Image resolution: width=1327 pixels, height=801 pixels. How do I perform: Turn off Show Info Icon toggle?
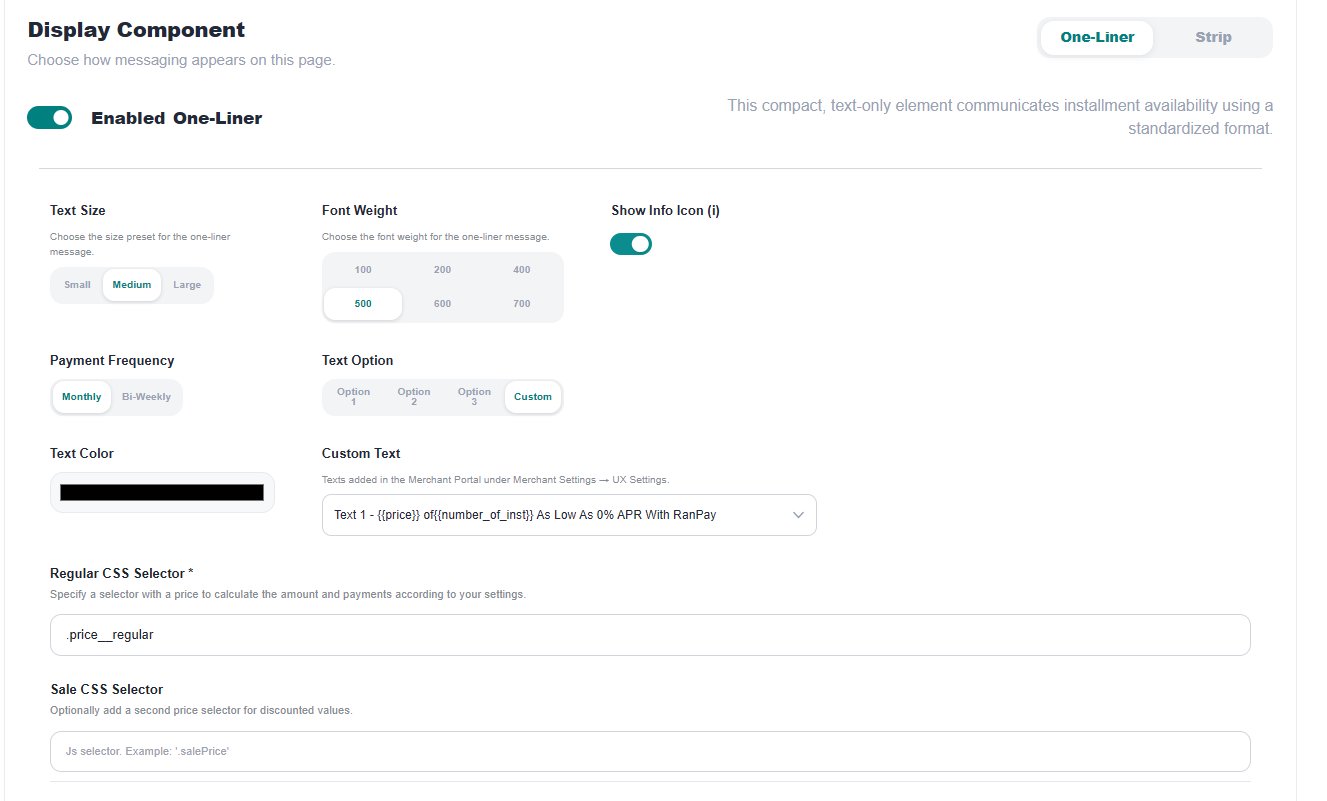(631, 244)
